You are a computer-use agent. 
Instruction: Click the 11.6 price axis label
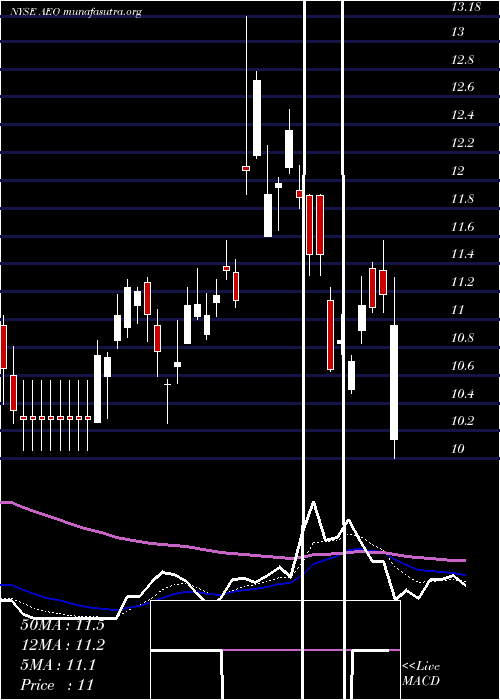pos(462,227)
